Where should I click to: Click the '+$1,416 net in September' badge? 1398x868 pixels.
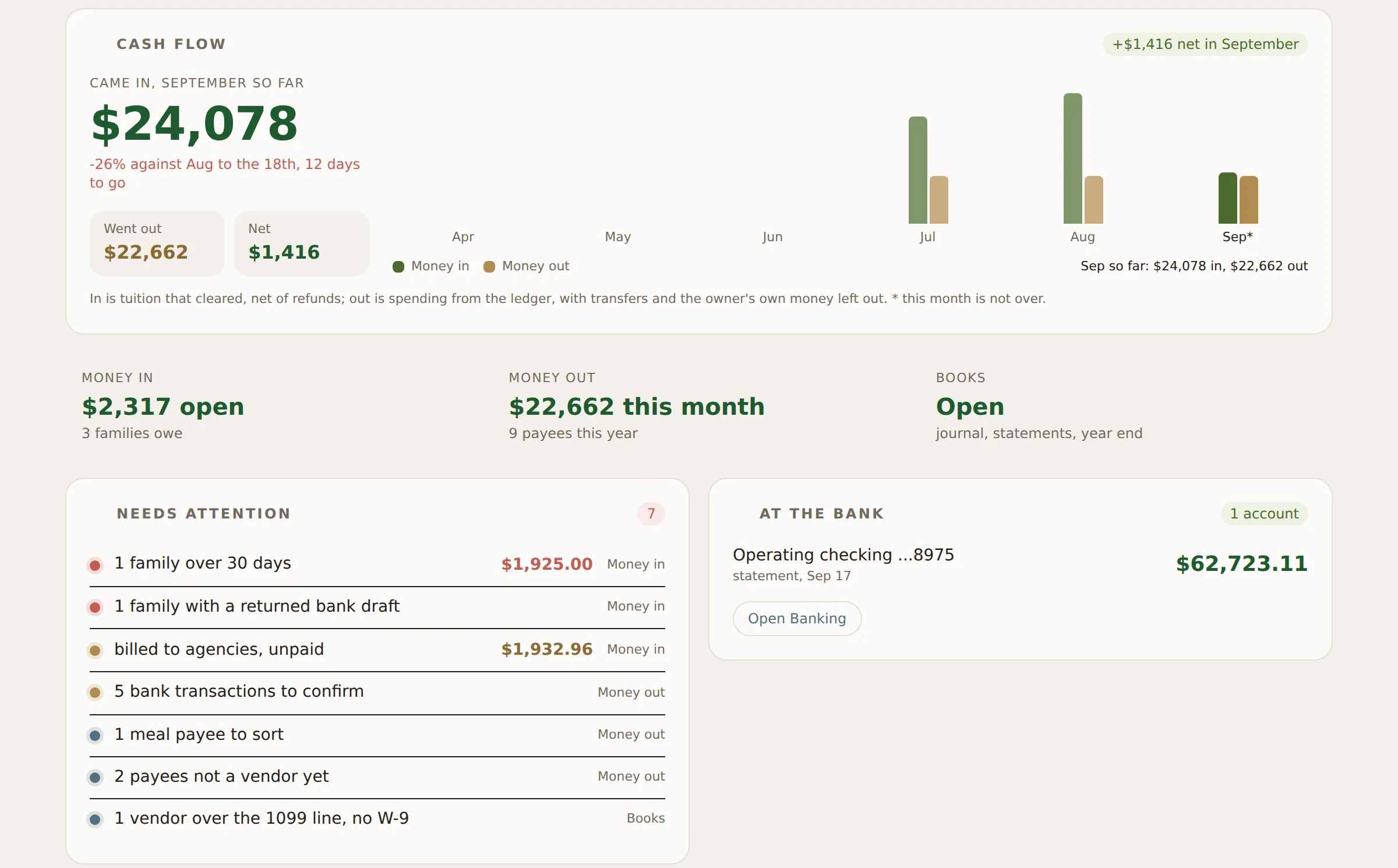(x=1205, y=44)
